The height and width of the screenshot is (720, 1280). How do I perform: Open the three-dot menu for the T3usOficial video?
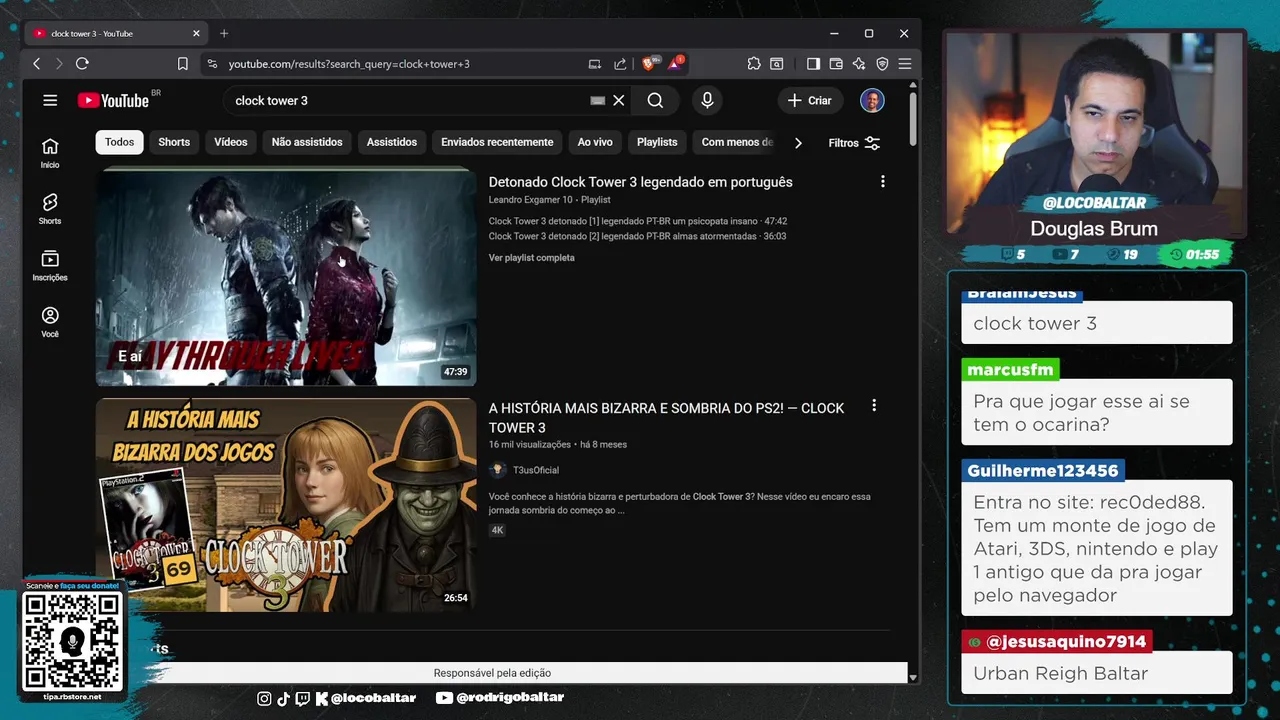(874, 406)
